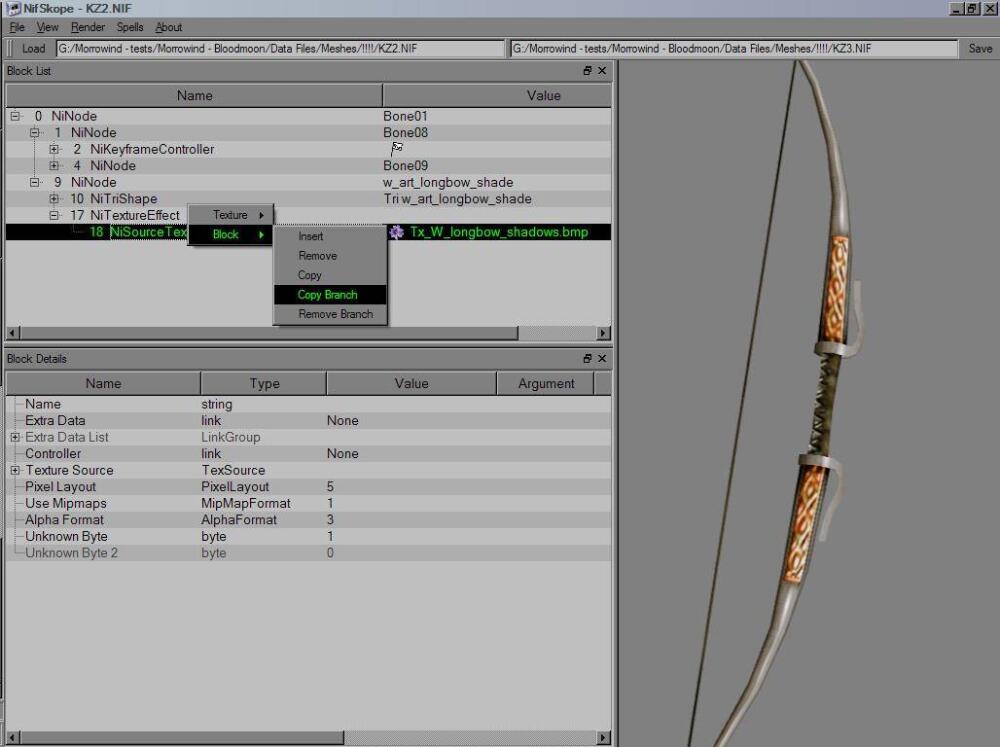Select the Controller link row
Viewport: 1000px width, 747px height.
308,454
